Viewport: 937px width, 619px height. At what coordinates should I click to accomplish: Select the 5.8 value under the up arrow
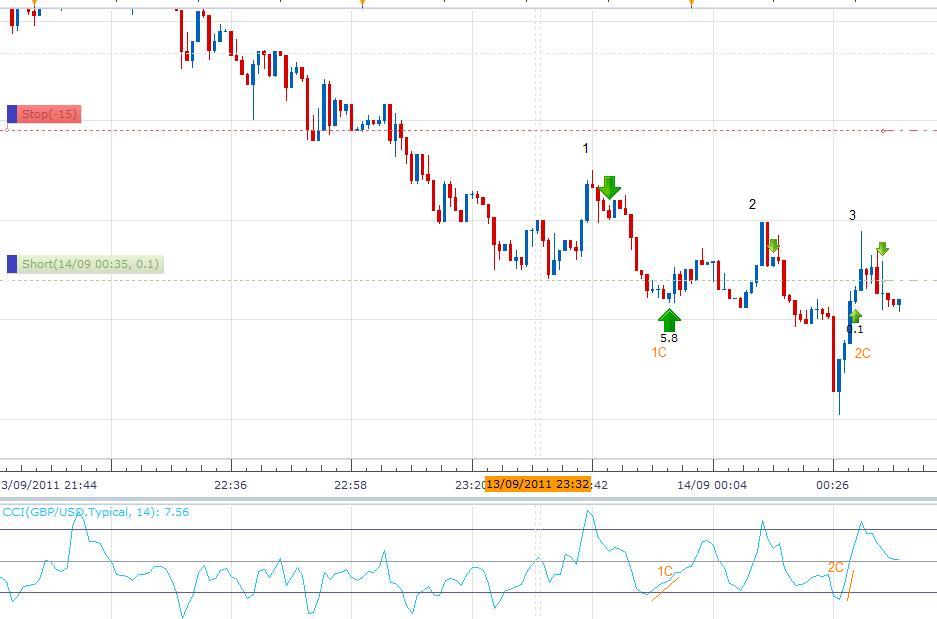pyautogui.click(x=669, y=338)
